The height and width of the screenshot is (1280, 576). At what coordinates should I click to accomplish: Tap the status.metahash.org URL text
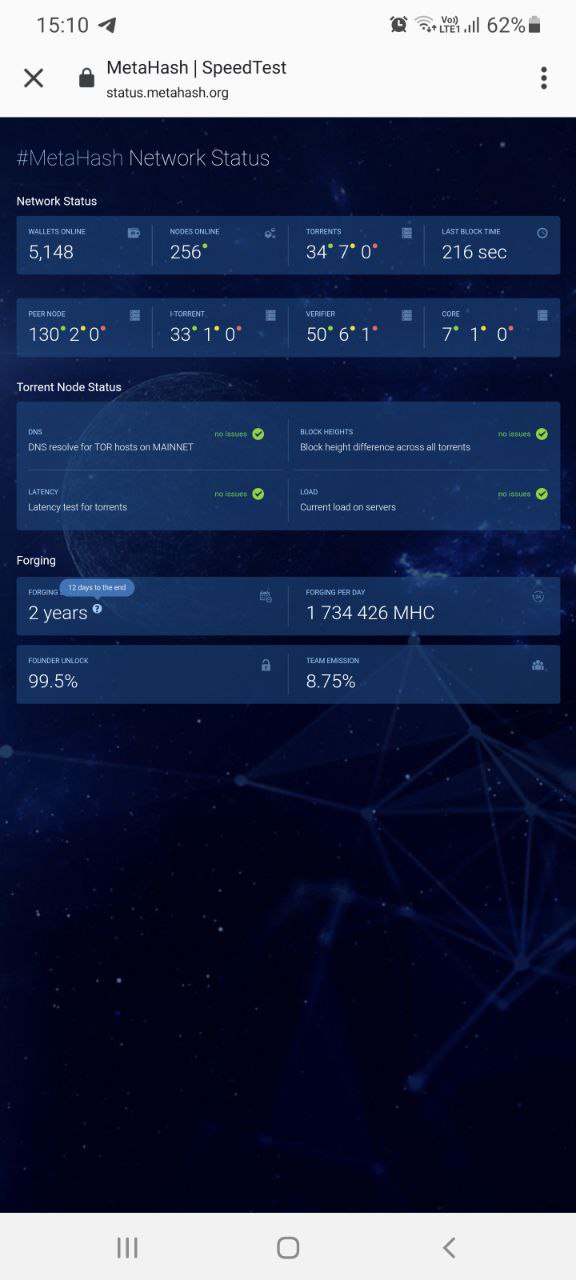click(168, 93)
